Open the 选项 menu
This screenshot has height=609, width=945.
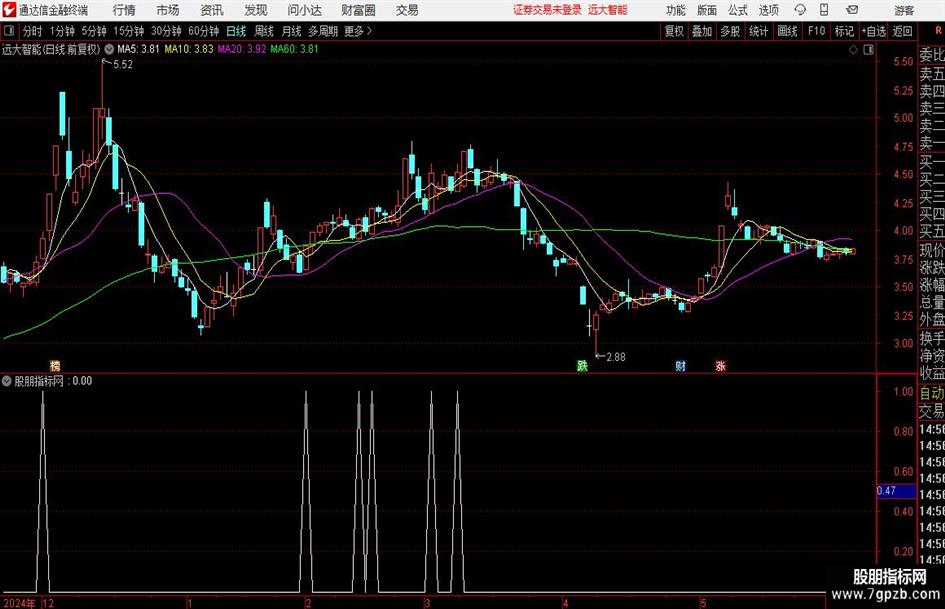[768, 10]
